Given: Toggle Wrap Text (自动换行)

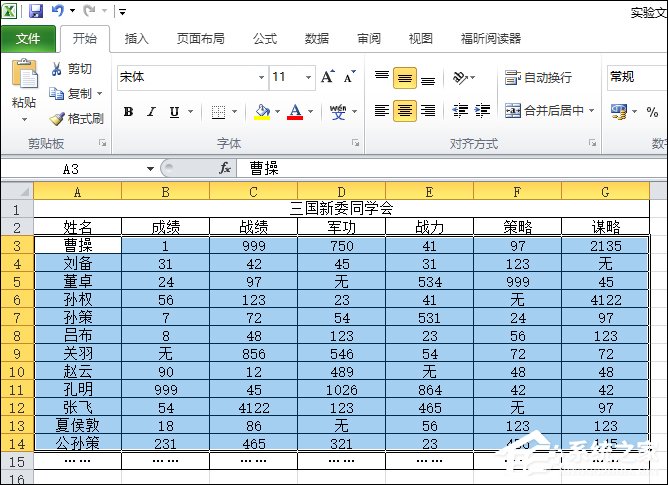Looking at the screenshot, I should [513, 77].
